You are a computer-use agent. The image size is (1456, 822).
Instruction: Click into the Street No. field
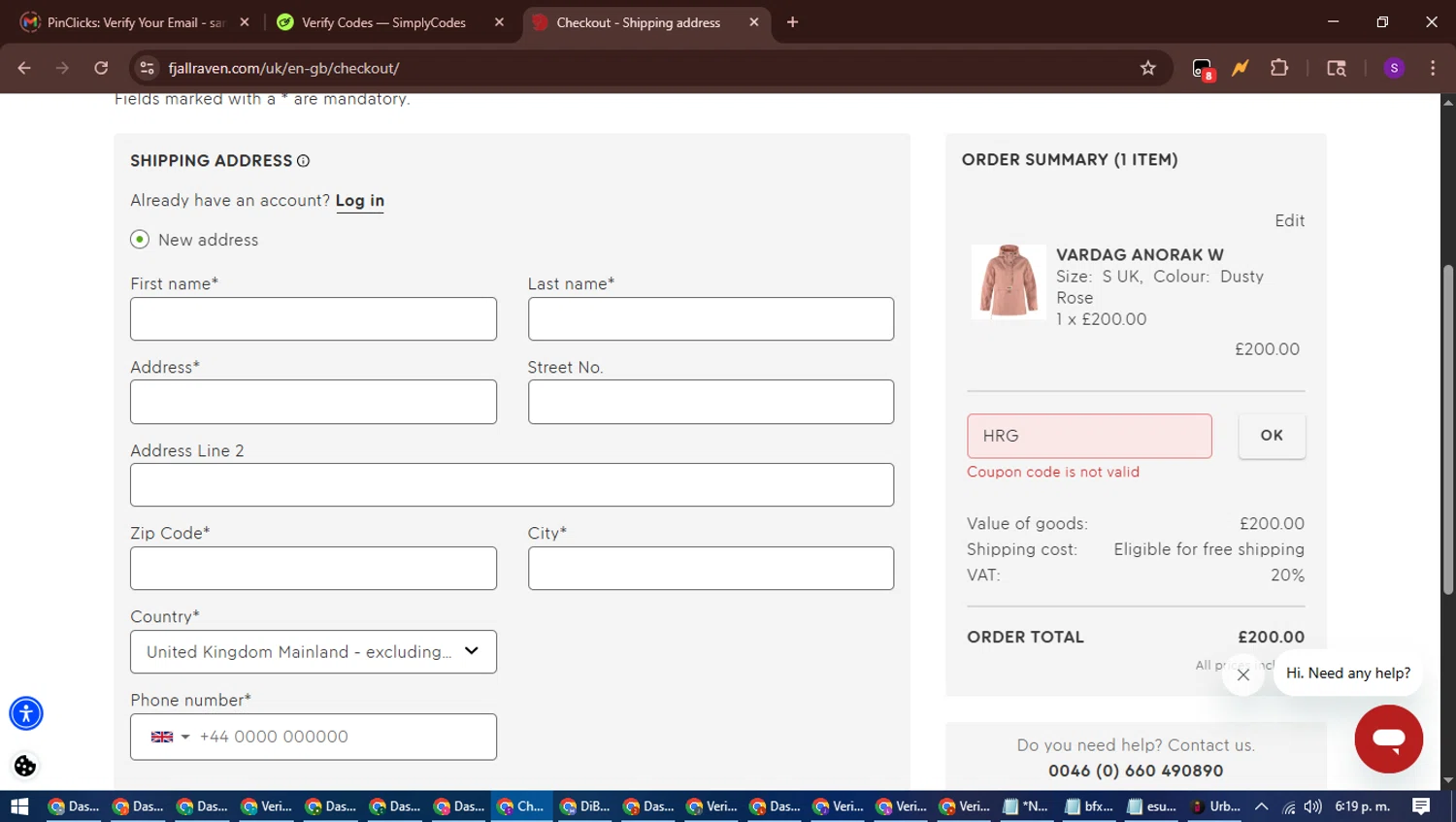coord(711,402)
